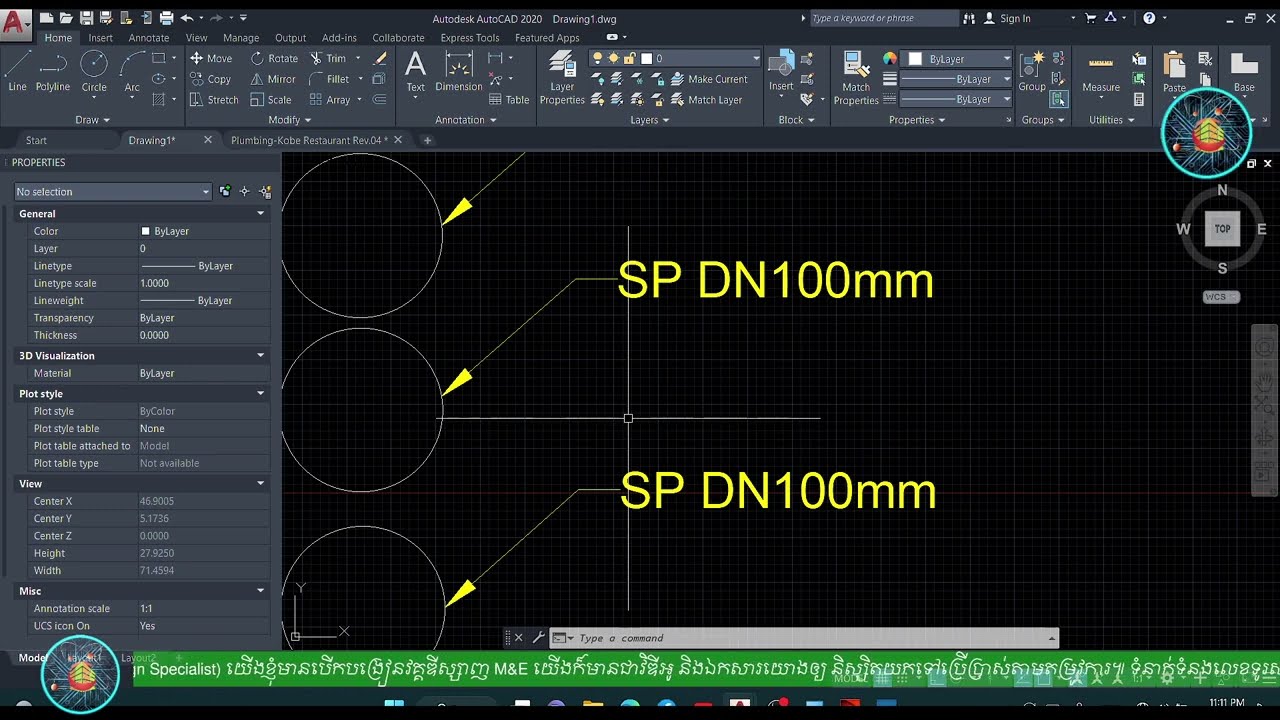Search in the keyword or phrase box
Screen dimensions: 1280x720
coord(883,18)
